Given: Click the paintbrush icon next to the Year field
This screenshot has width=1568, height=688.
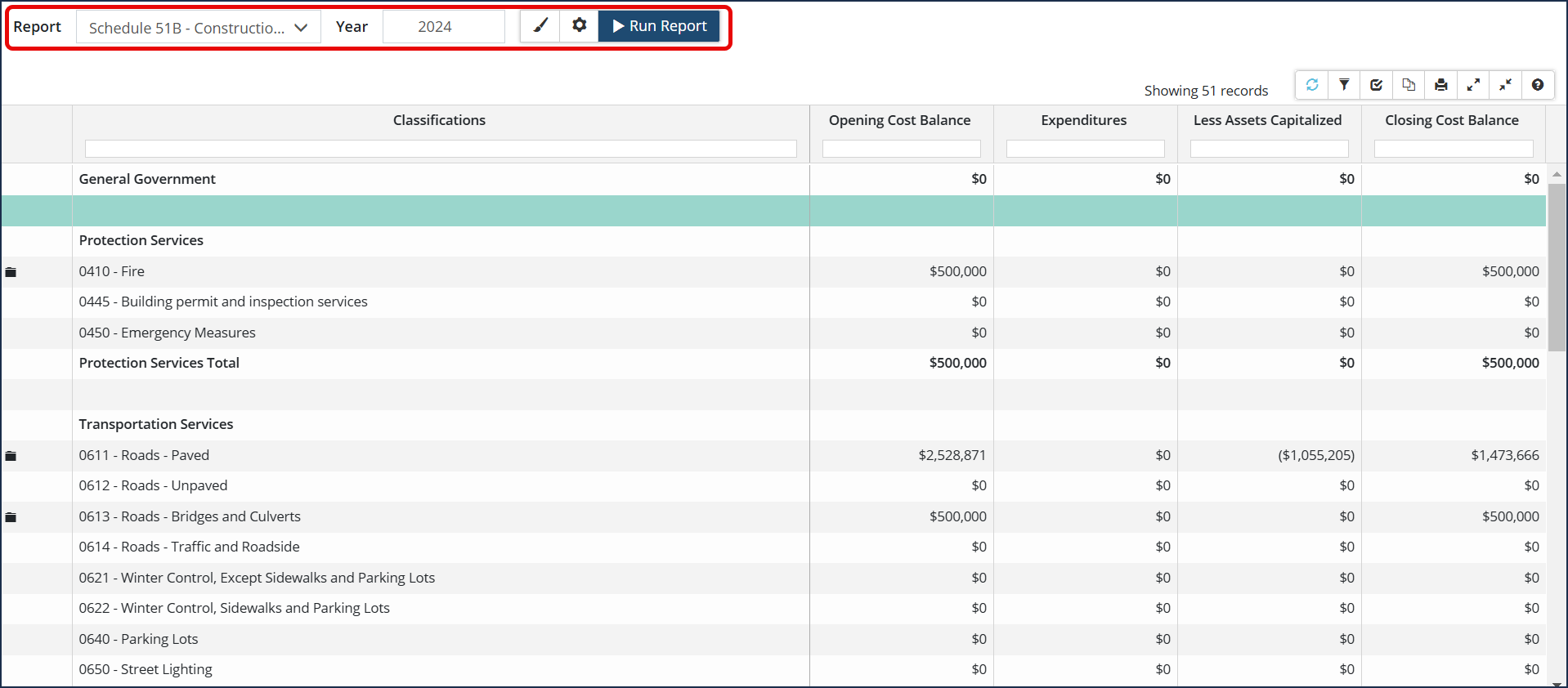Looking at the screenshot, I should [x=540, y=26].
